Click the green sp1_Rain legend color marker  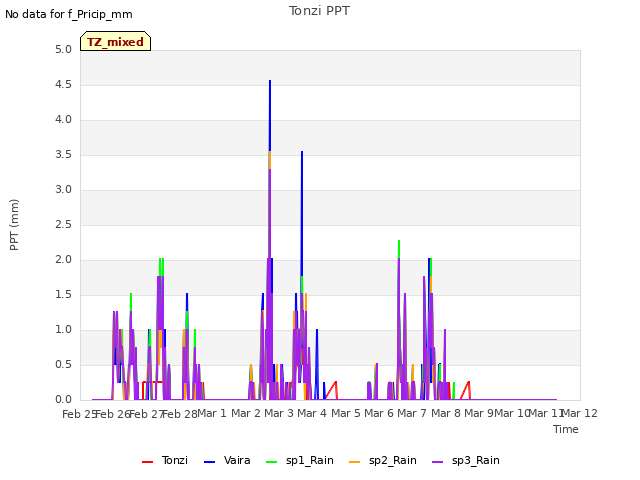tap(271, 462)
